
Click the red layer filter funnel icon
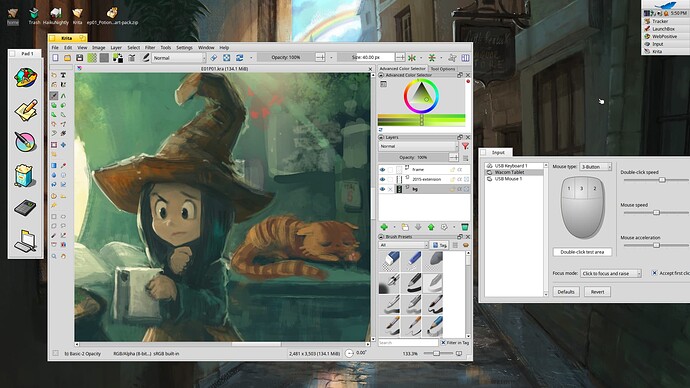coord(465,146)
